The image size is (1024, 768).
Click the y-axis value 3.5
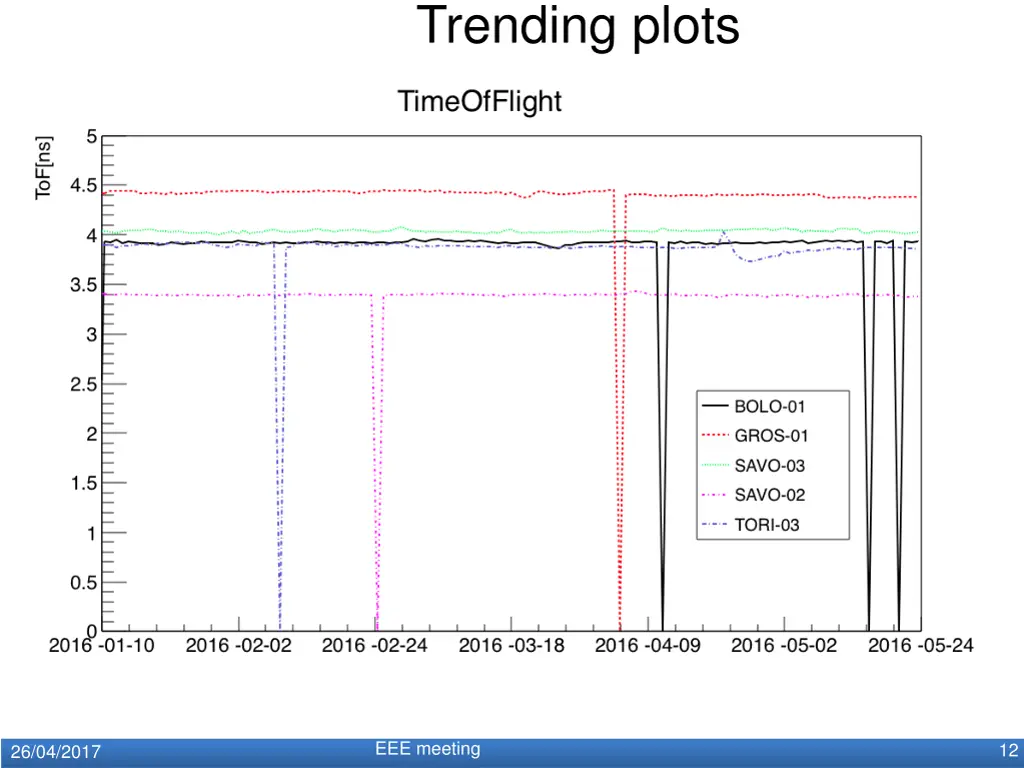point(84,285)
